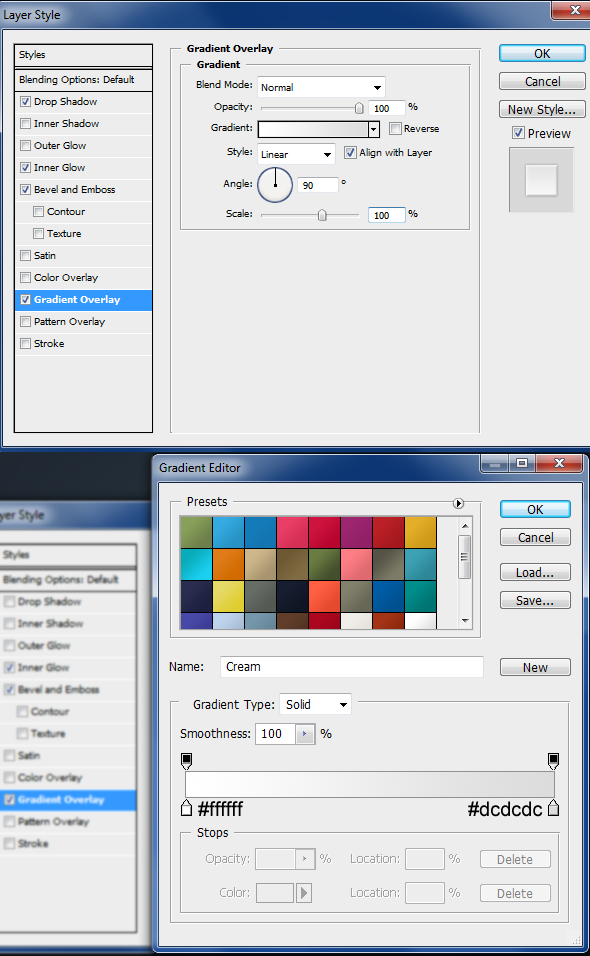The height and width of the screenshot is (956, 590).
Task: Click the Opacity percentage field
Action: [x=386, y=109]
